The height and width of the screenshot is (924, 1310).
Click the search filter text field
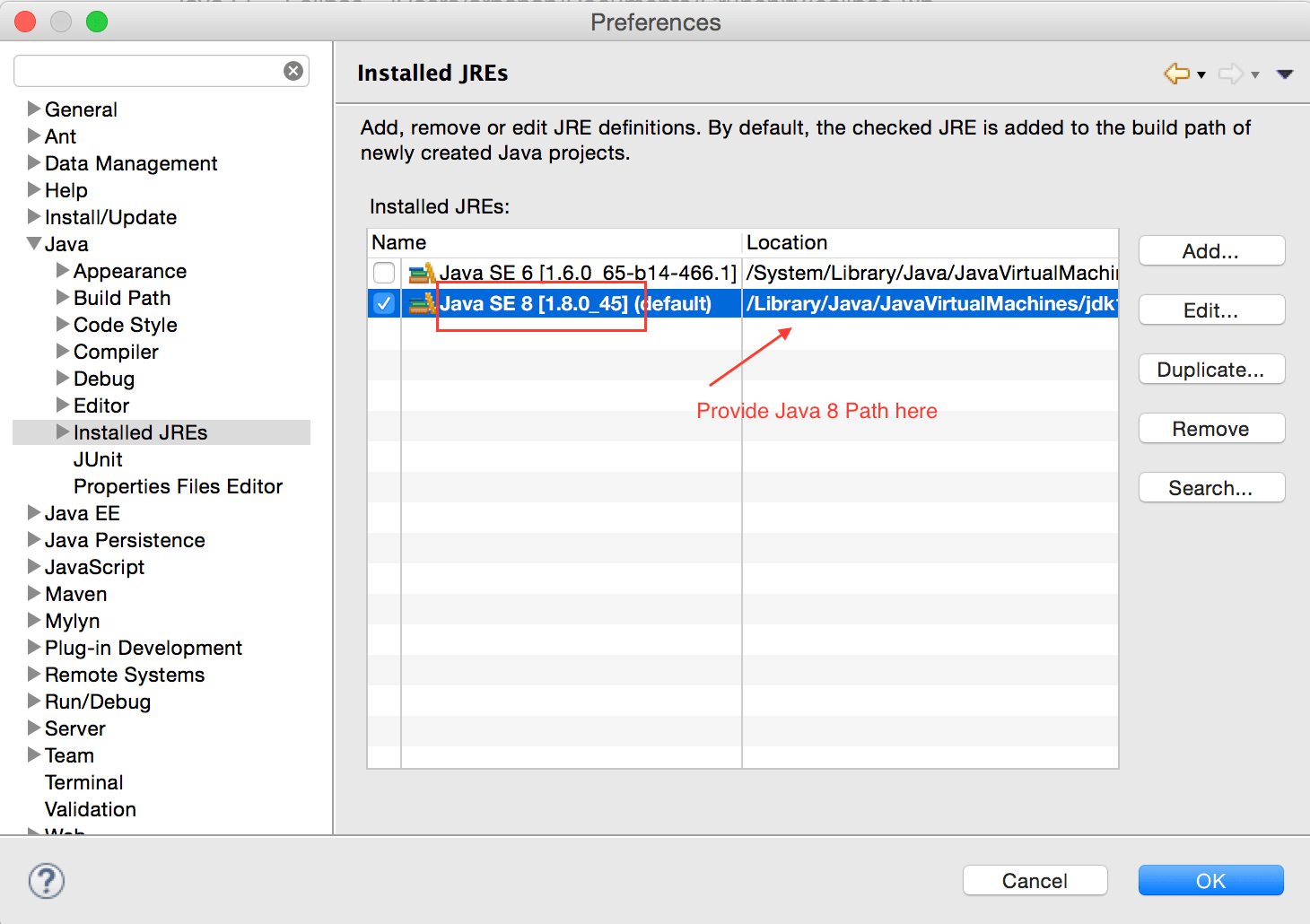(x=153, y=70)
